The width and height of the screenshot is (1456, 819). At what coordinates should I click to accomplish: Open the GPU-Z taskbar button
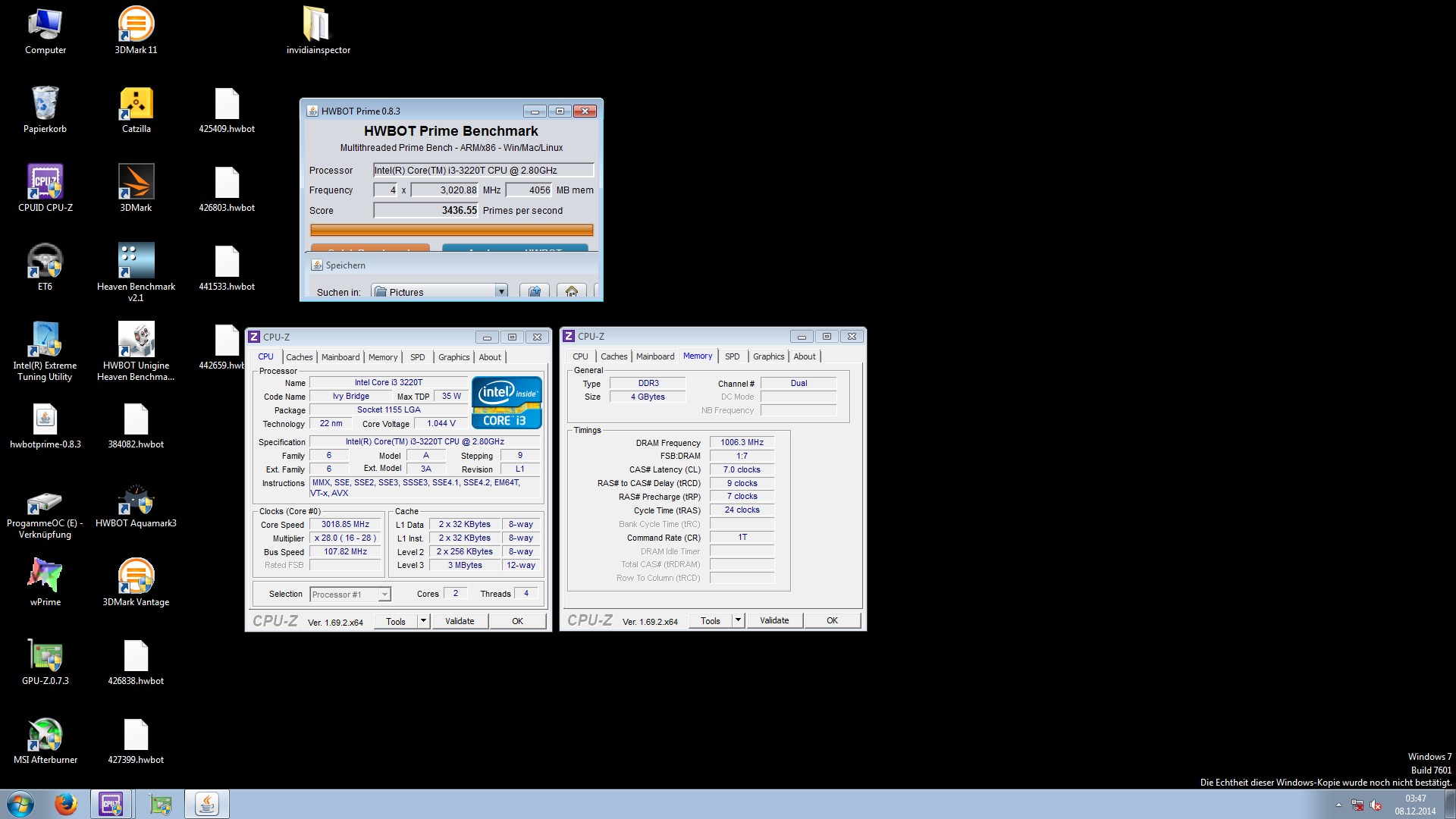click(x=160, y=804)
